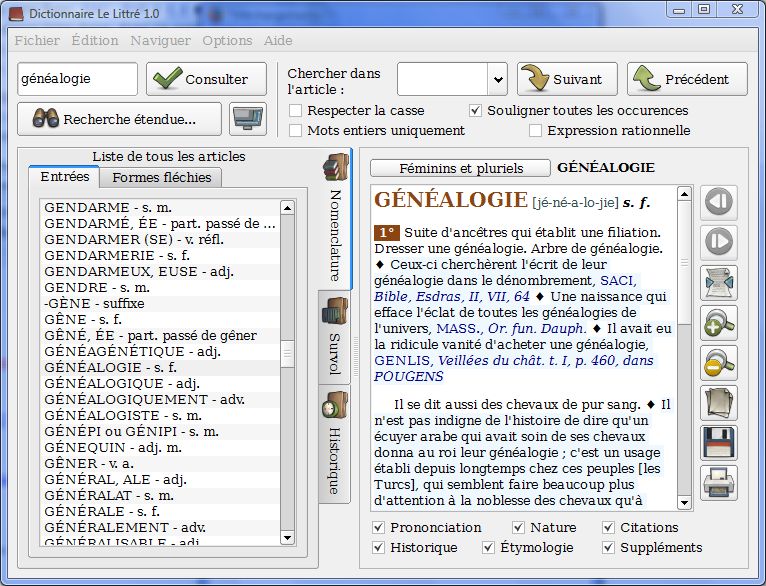Click entries list scrollbar up arrow
Viewport: 766px width, 586px height.
287,208
